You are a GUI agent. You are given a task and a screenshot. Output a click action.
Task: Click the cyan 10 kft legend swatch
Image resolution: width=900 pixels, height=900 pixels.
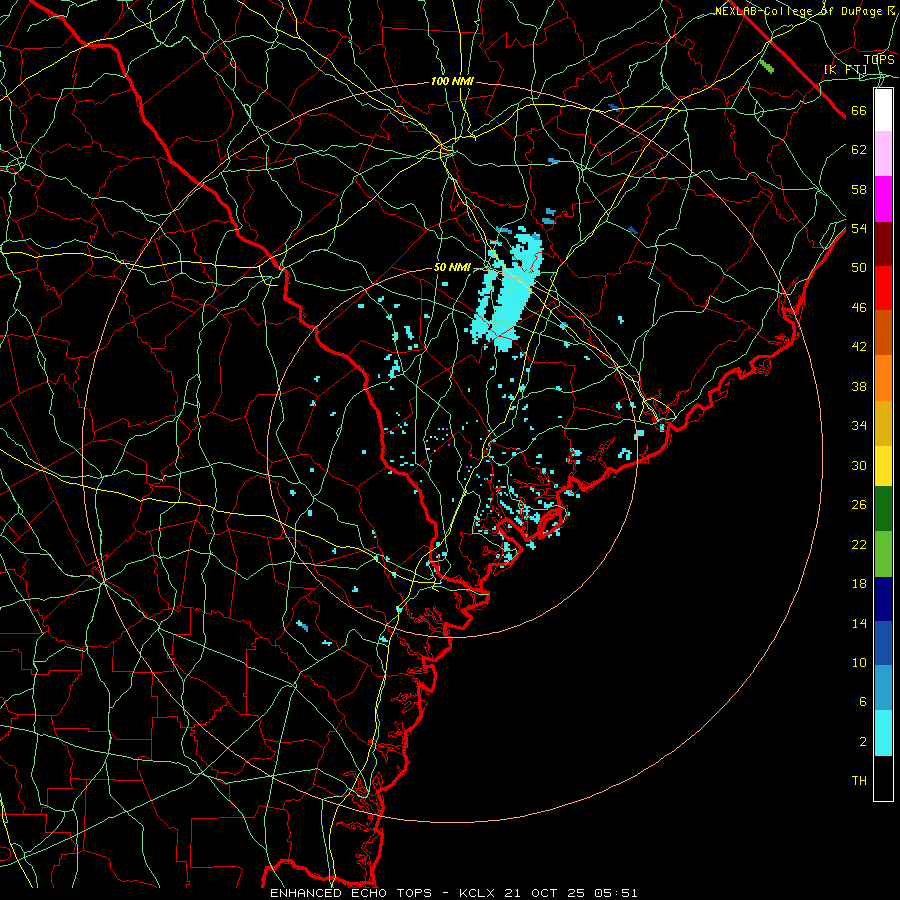tap(883, 733)
